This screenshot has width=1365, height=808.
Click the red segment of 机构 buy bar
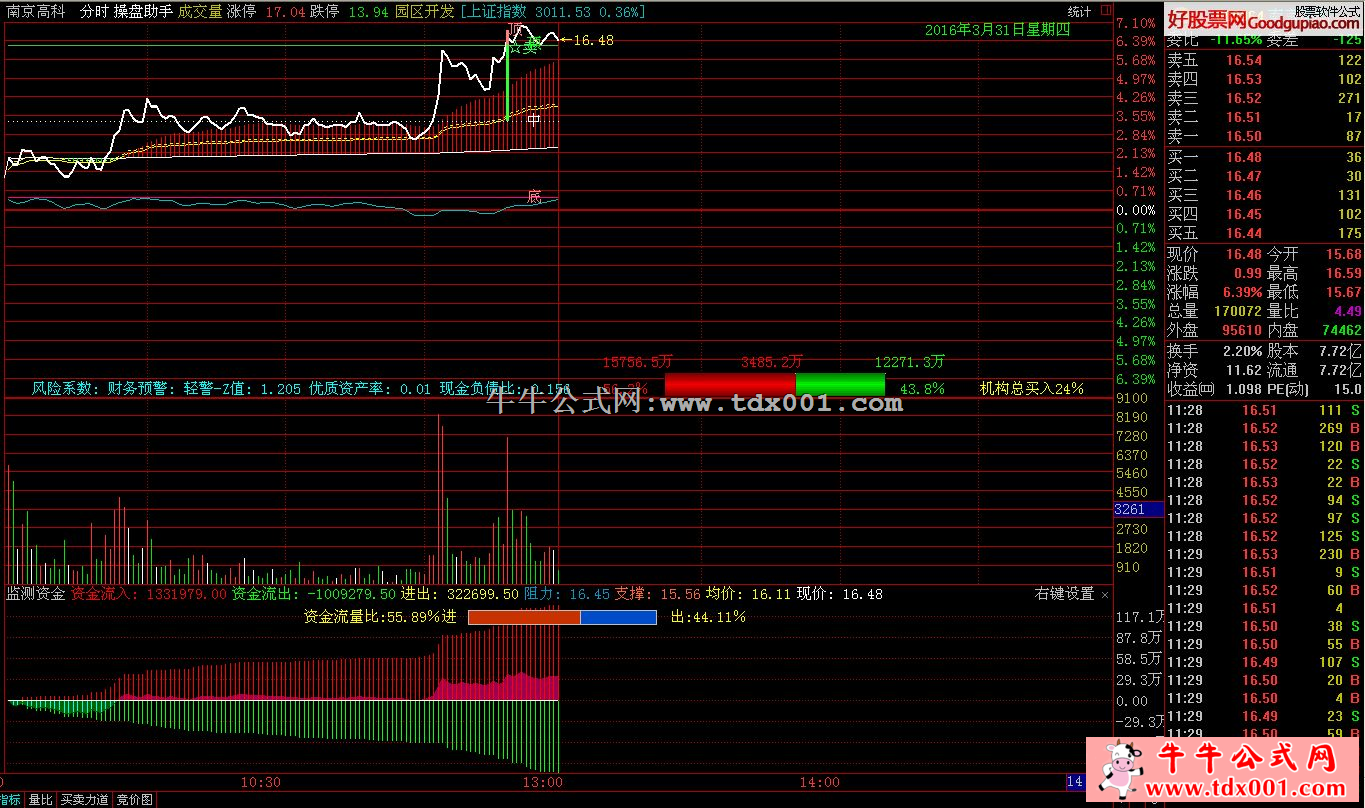click(730, 384)
